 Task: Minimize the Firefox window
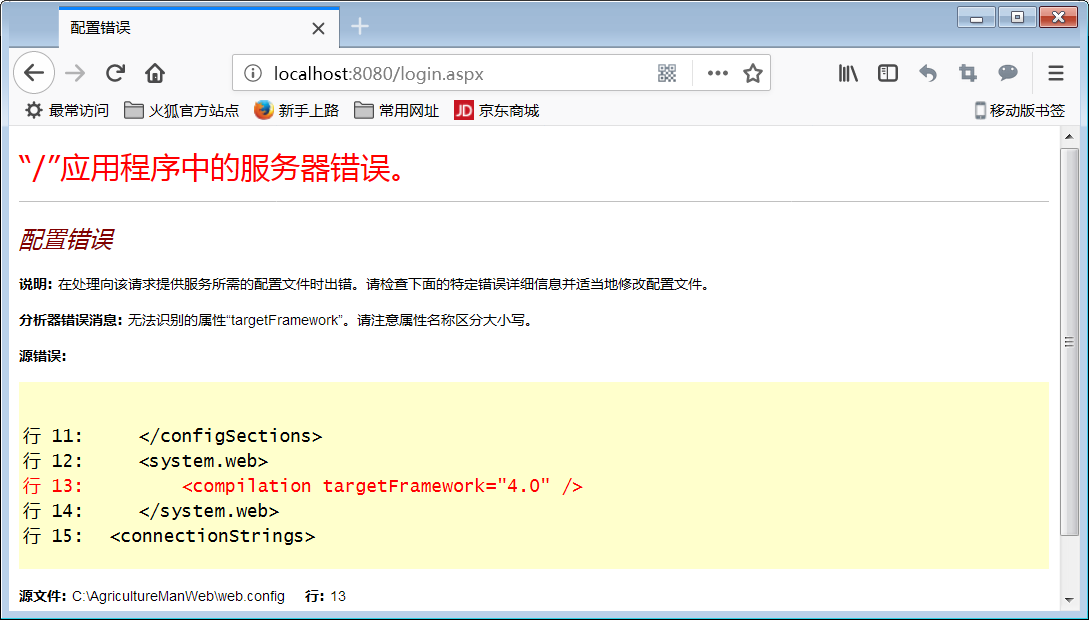point(976,17)
